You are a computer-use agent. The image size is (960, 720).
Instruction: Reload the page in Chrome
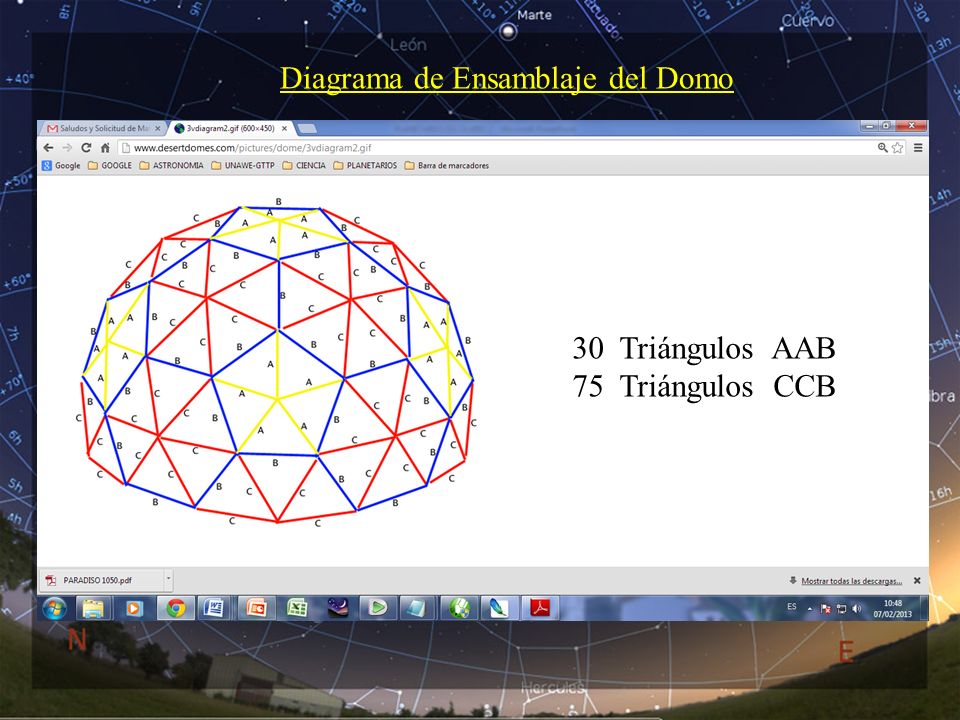(86, 148)
